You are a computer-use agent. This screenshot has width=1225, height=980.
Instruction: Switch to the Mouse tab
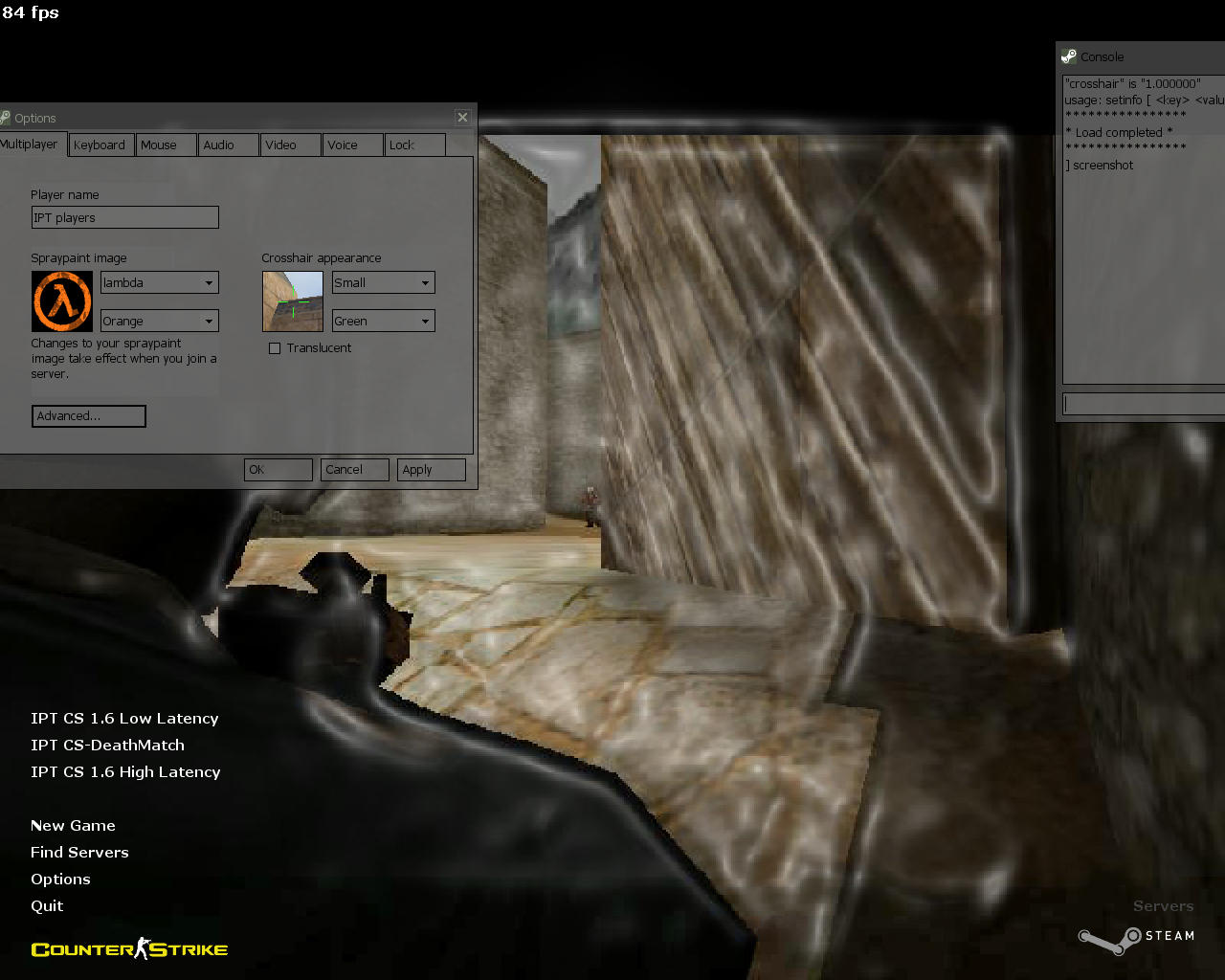166,145
